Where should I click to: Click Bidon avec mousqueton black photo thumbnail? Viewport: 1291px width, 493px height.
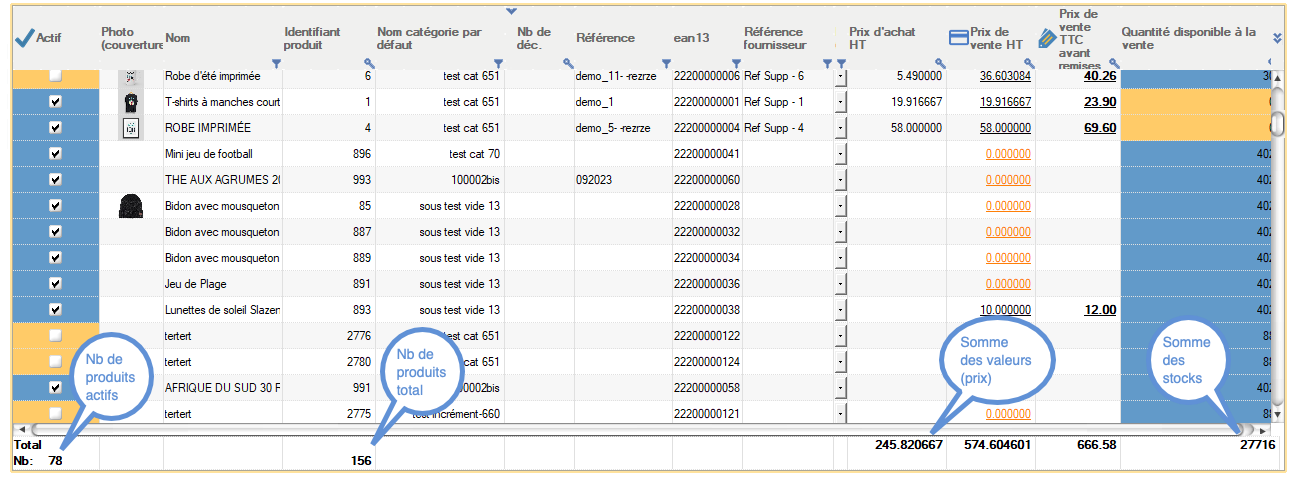pyautogui.click(x=131, y=206)
